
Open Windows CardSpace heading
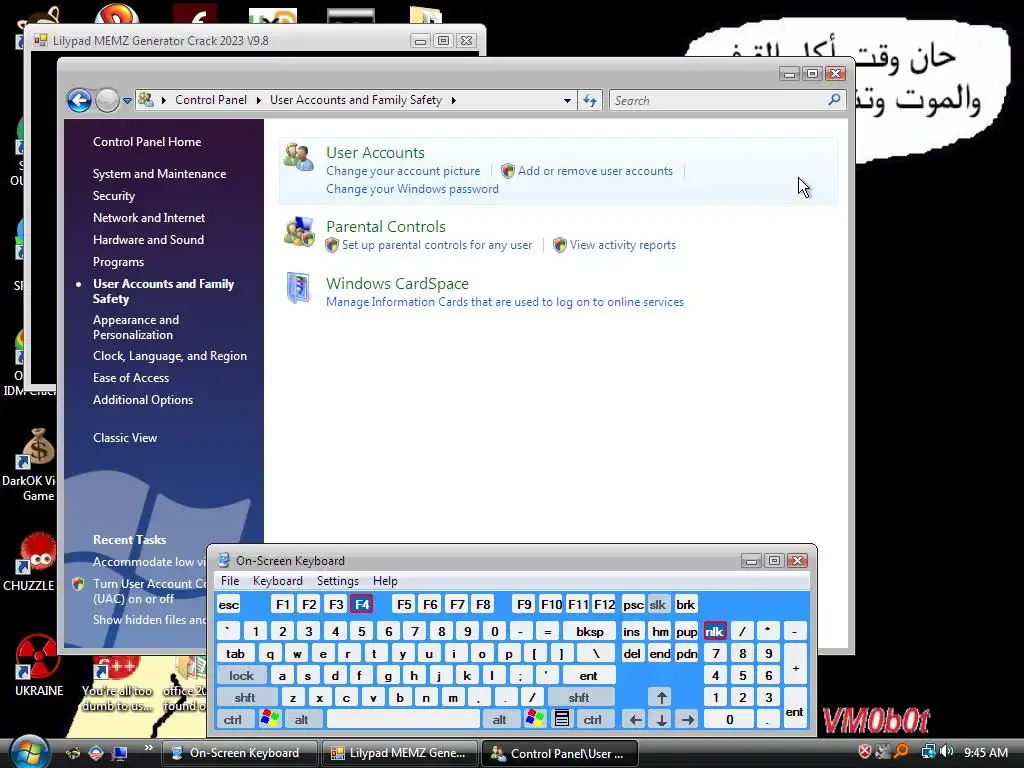click(x=397, y=283)
